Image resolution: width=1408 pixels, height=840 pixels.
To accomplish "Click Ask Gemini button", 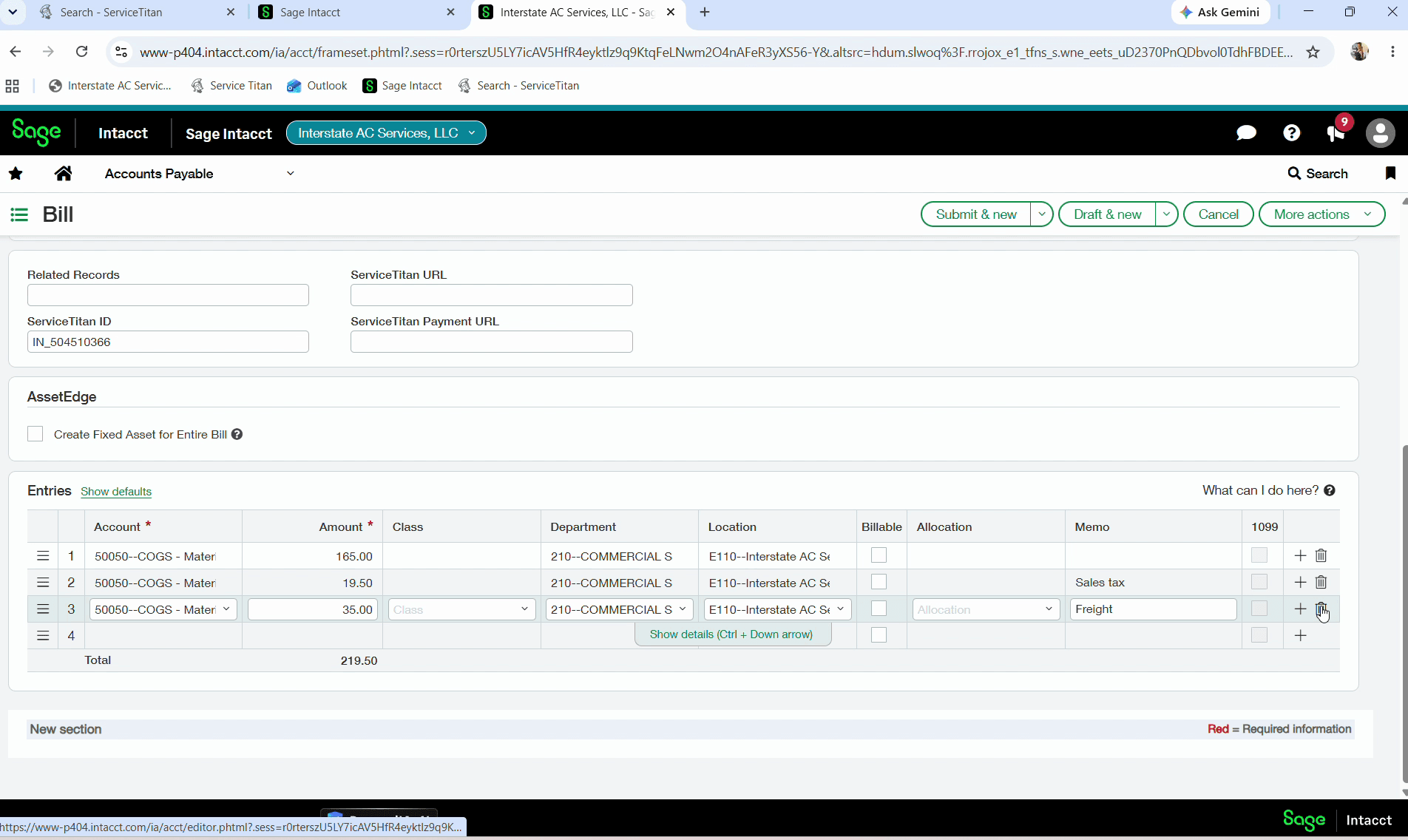I will point(1220,13).
